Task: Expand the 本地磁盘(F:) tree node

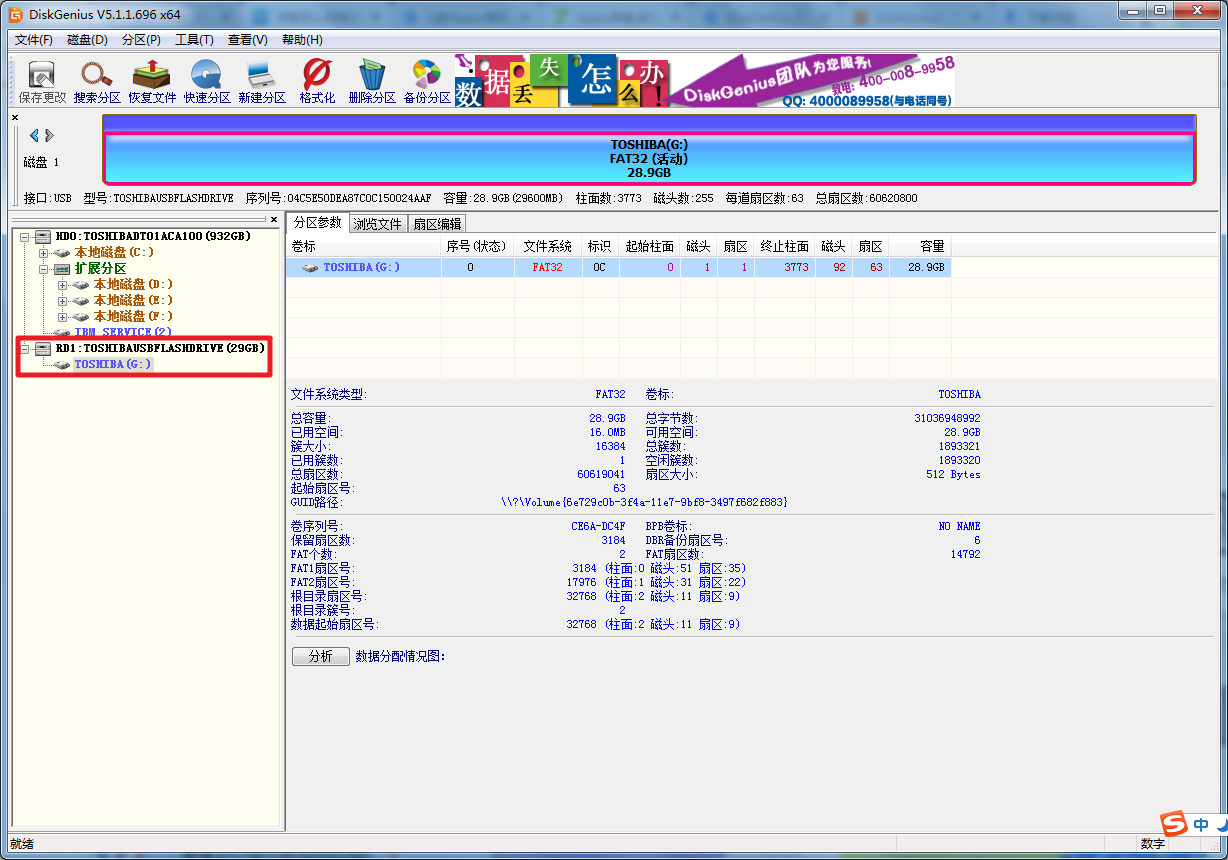Action: (63, 316)
